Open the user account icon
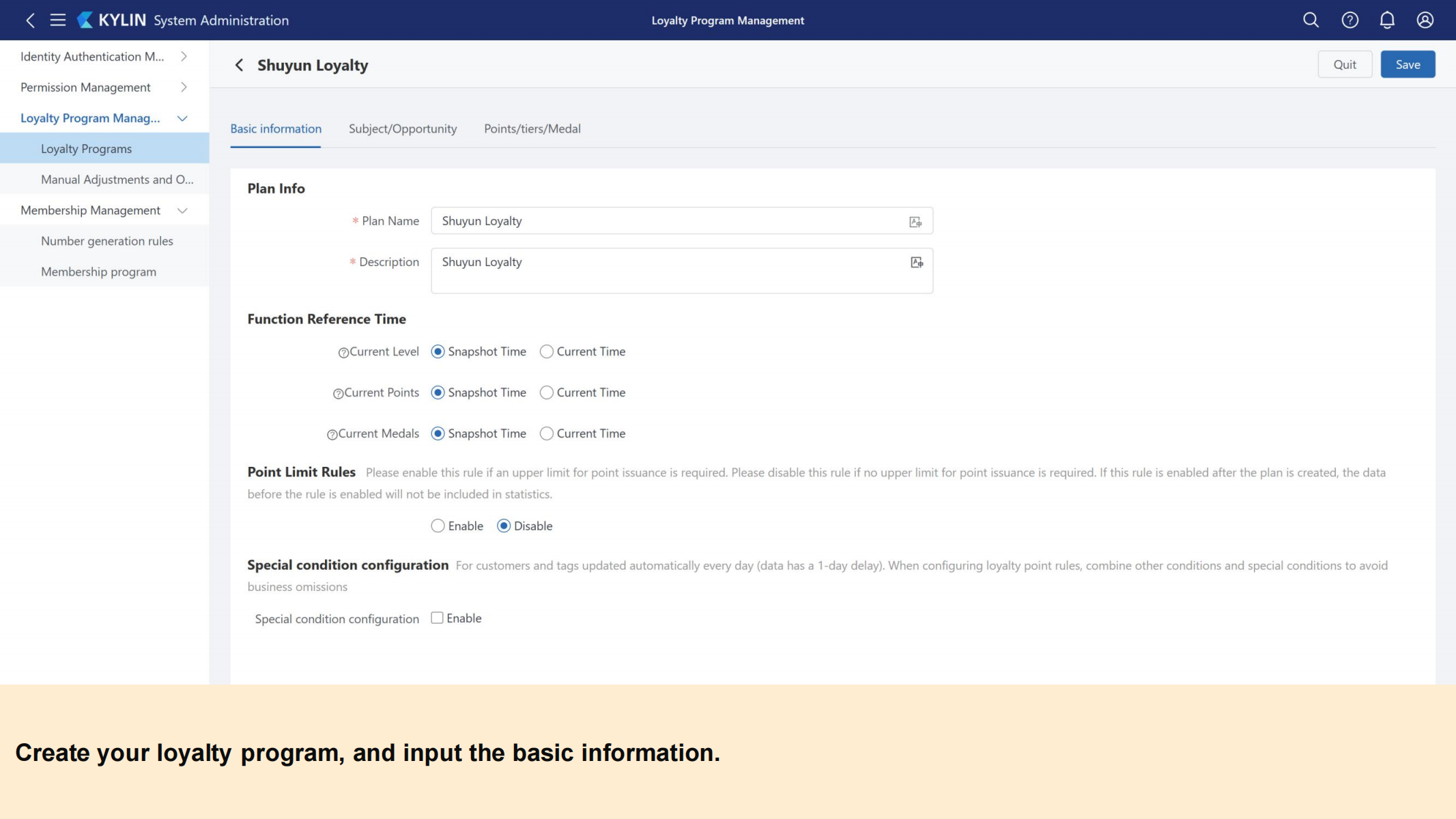This screenshot has width=1456, height=819. click(1425, 20)
